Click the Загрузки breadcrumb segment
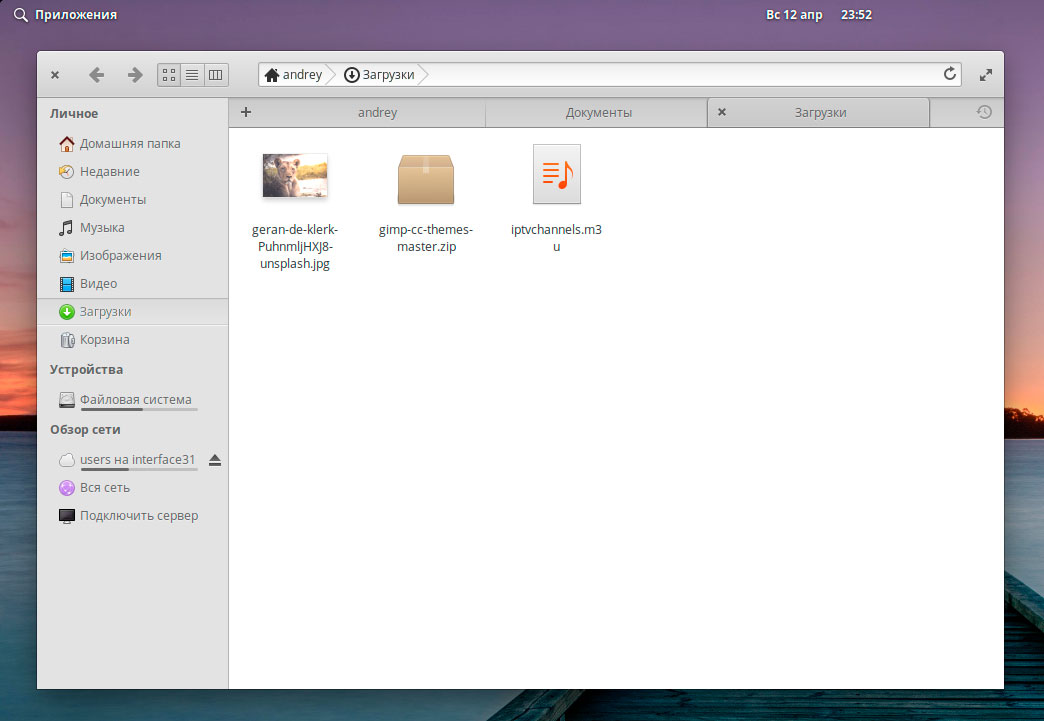 point(380,75)
